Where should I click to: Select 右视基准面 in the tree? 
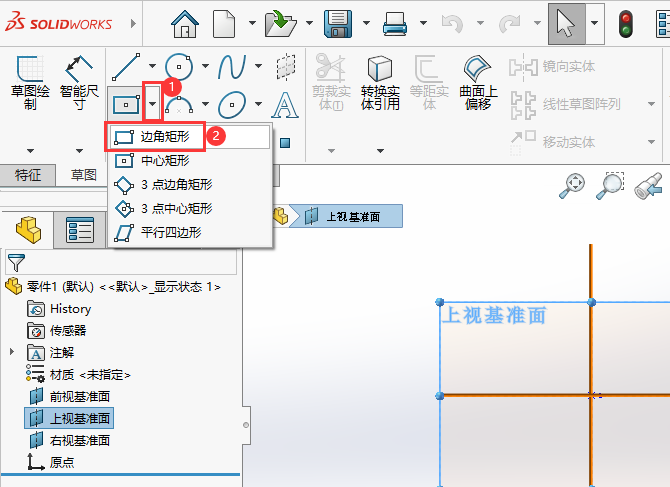(x=70, y=440)
